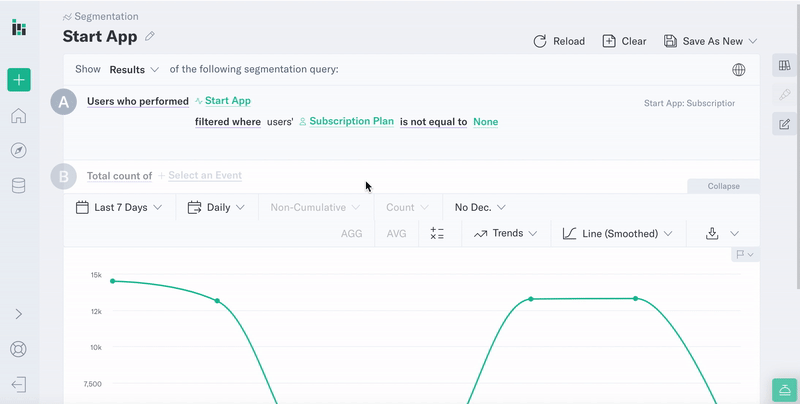Open the Home sidebar icon
Image resolution: width=800 pixels, height=404 pixels.
click(18, 116)
